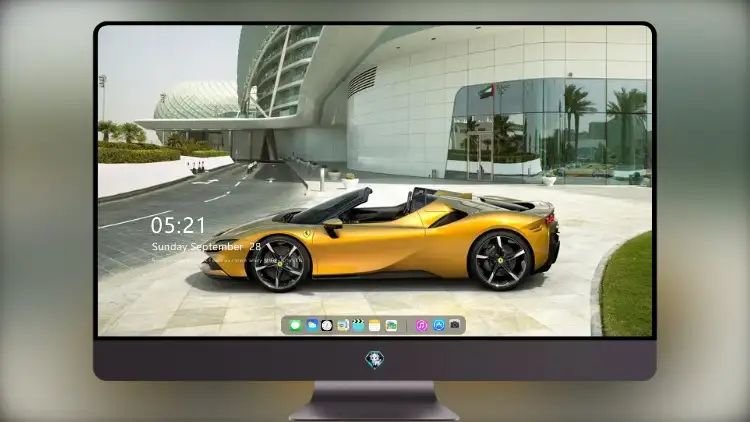Launch the pink Music app in the dock
Viewport: 750px width, 422px height.
[421, 325]
